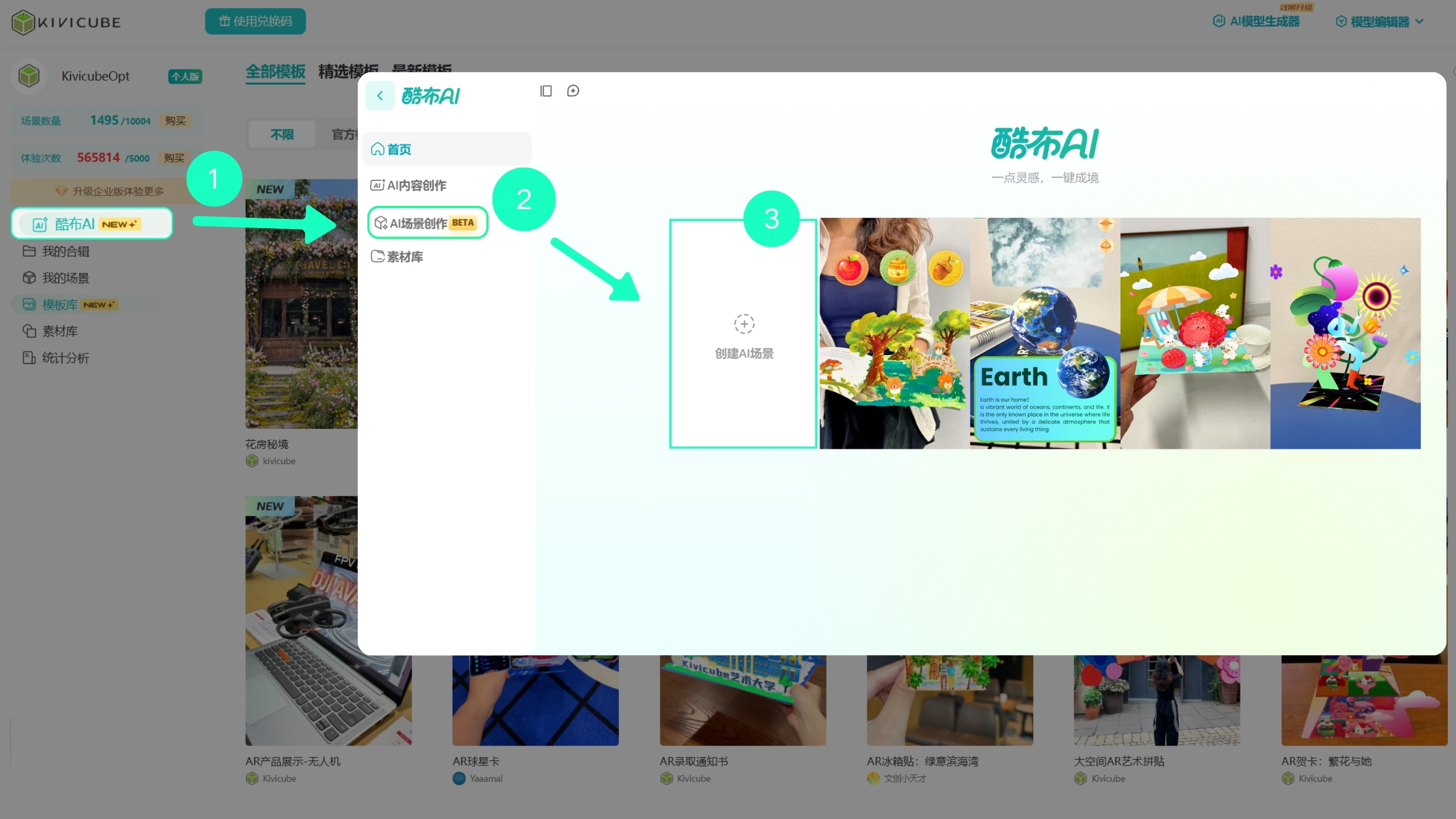This screenshot has height=819, width=1456.
Task: Click the 使用兑换码 button
Action: coord(255,22)
